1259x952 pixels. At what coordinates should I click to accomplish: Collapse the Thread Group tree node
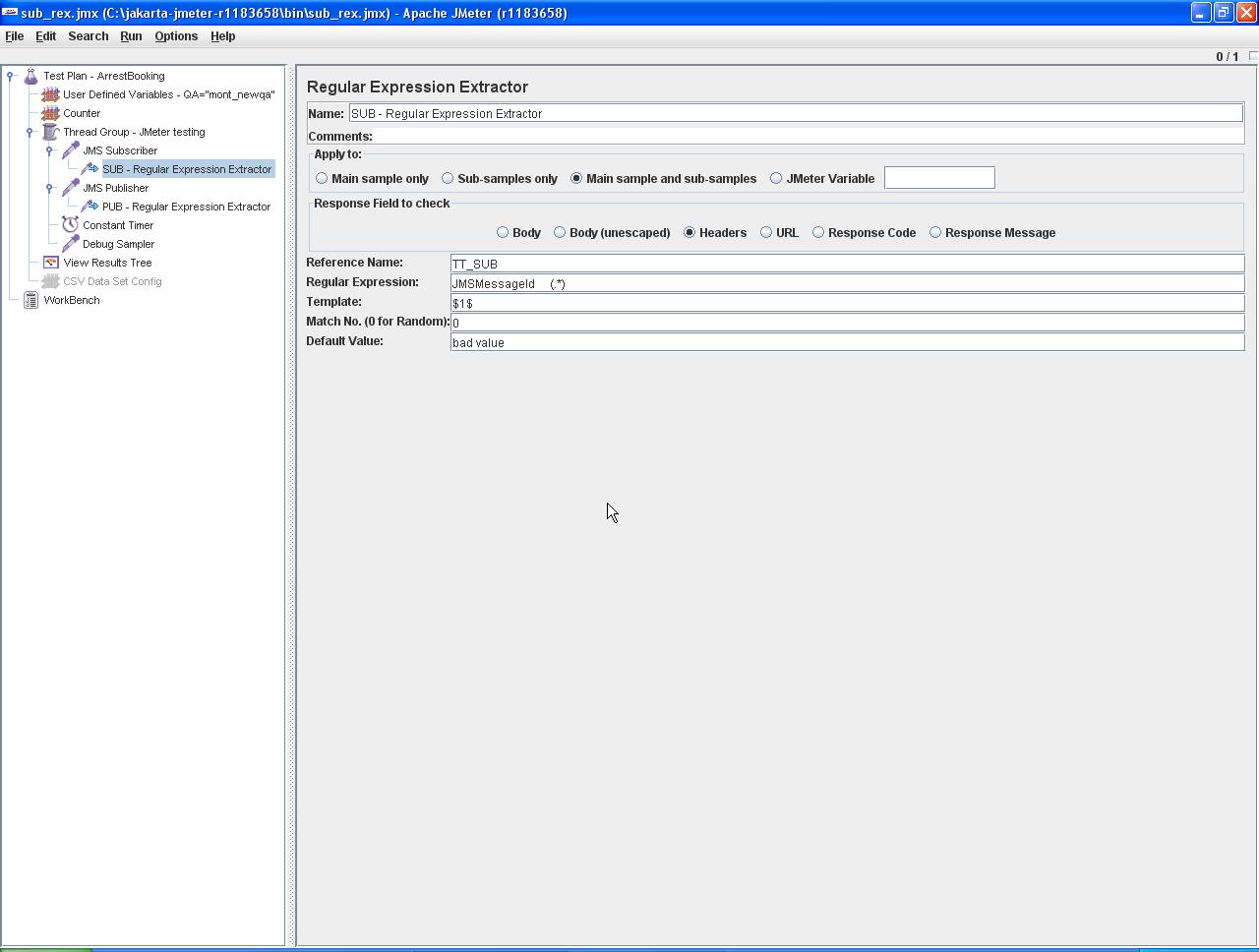click(x=30, y=132)
